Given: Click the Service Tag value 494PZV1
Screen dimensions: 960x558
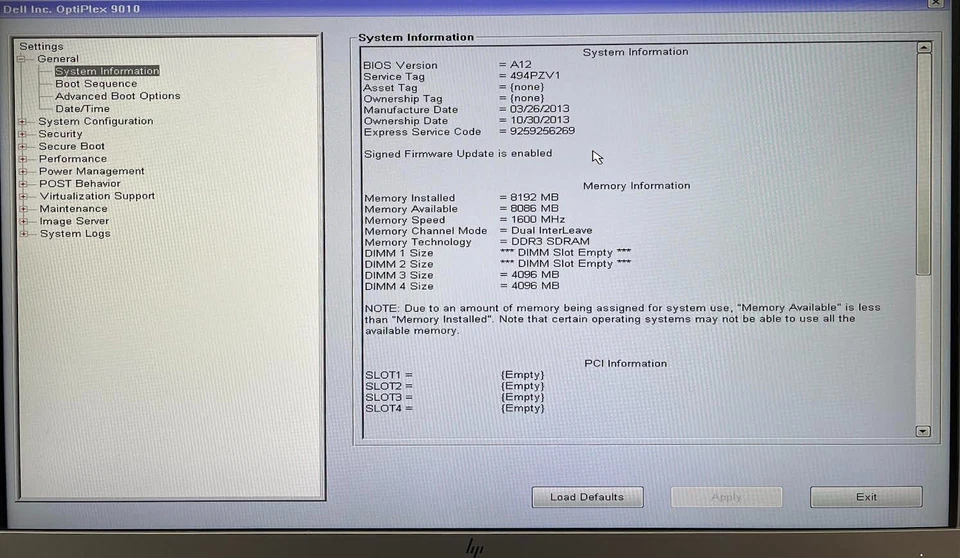Looking at the screenshot, I should point(534,76).
